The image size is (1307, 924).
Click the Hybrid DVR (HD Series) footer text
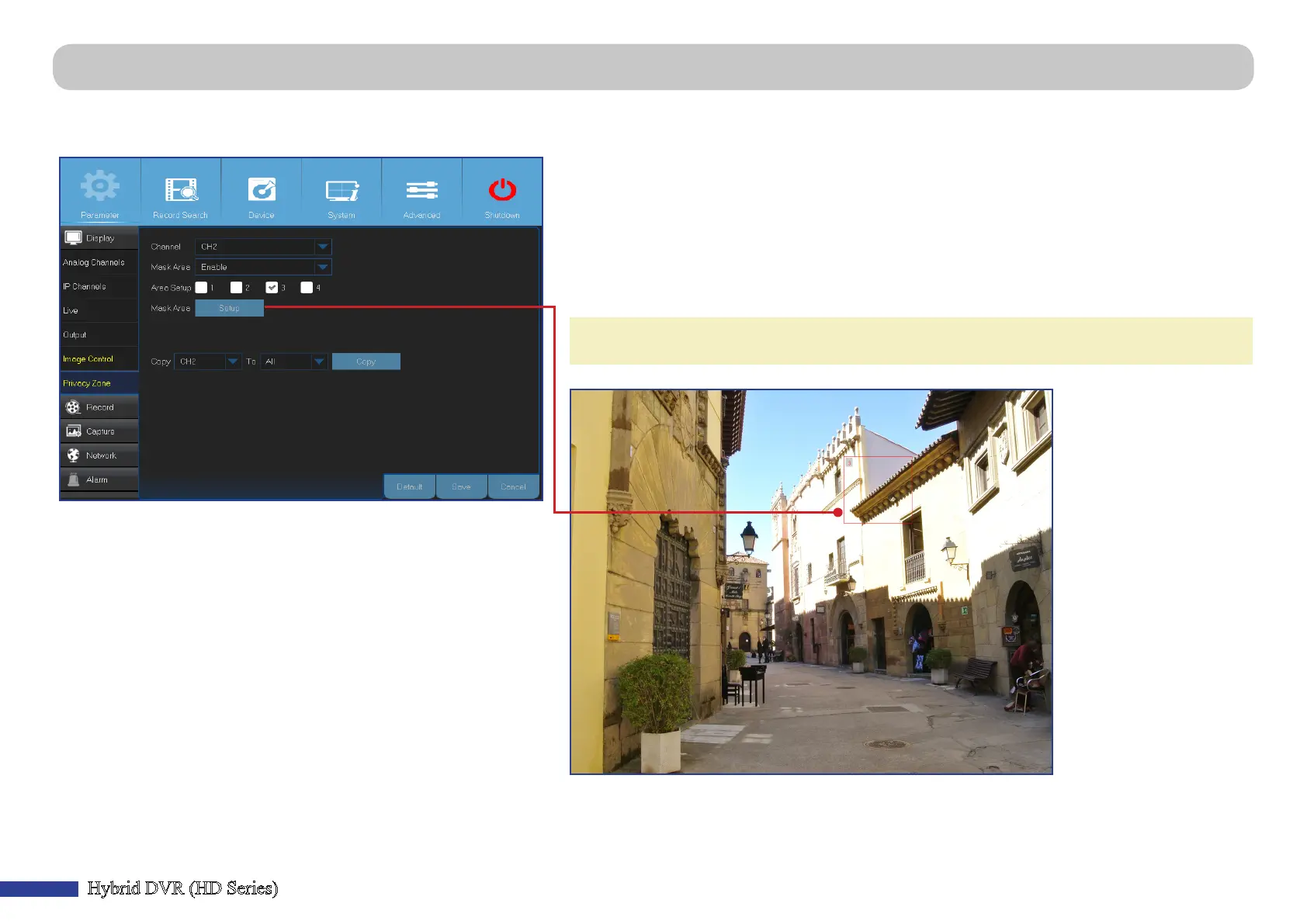pos(182,888)
